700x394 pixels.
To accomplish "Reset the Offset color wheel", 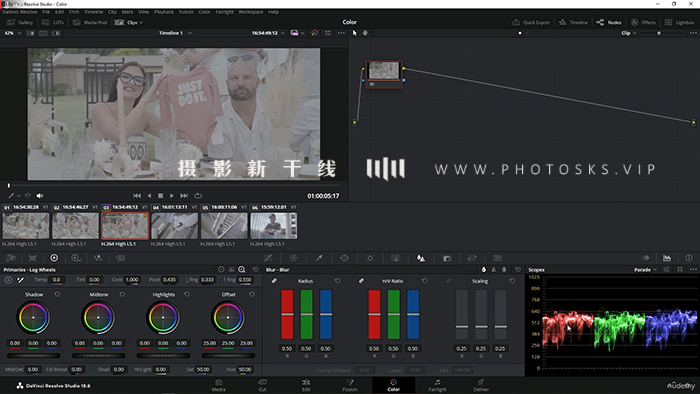I will (252, 294).
